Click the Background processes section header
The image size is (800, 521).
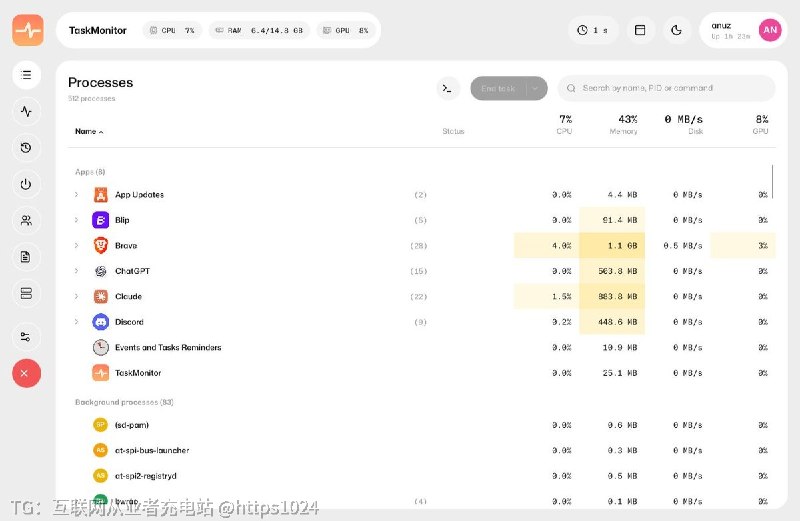tap(124, 402)
